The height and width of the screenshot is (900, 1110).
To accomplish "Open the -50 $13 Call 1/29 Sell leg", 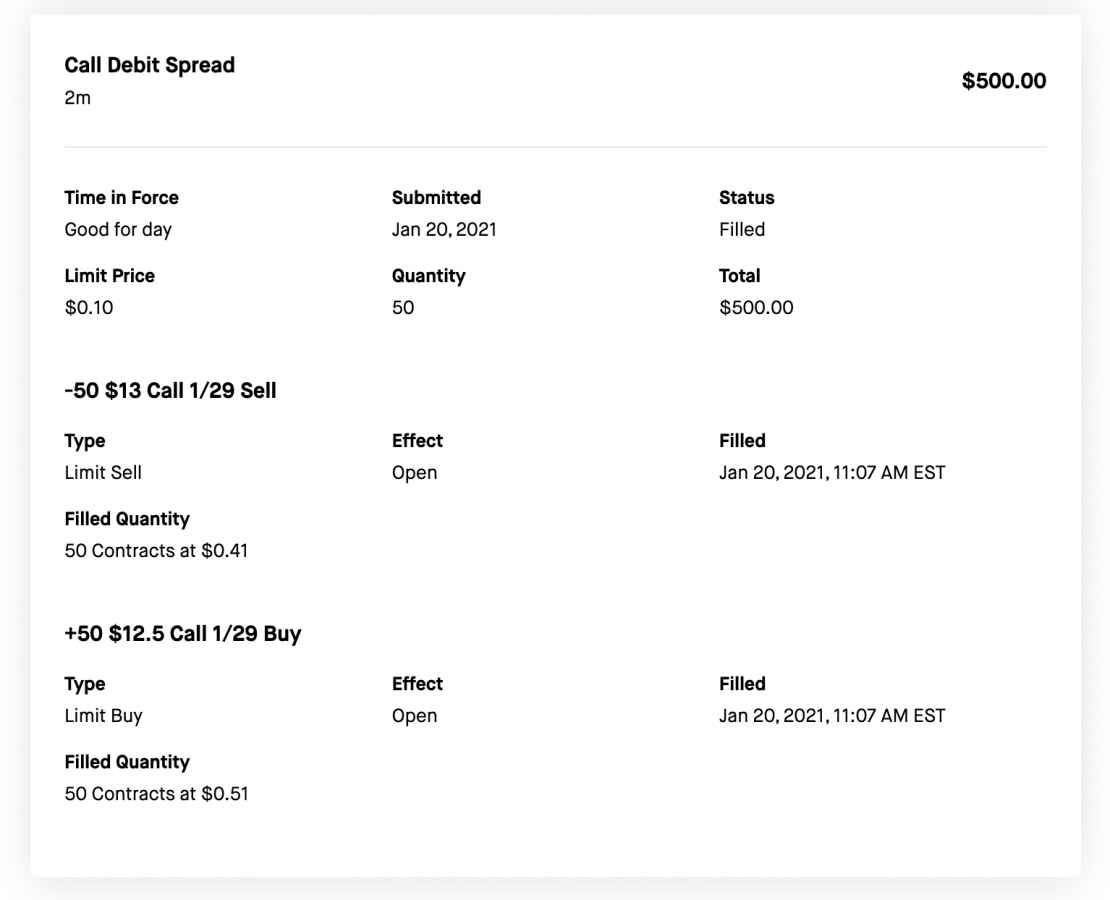I will click(x=170, y=390).
